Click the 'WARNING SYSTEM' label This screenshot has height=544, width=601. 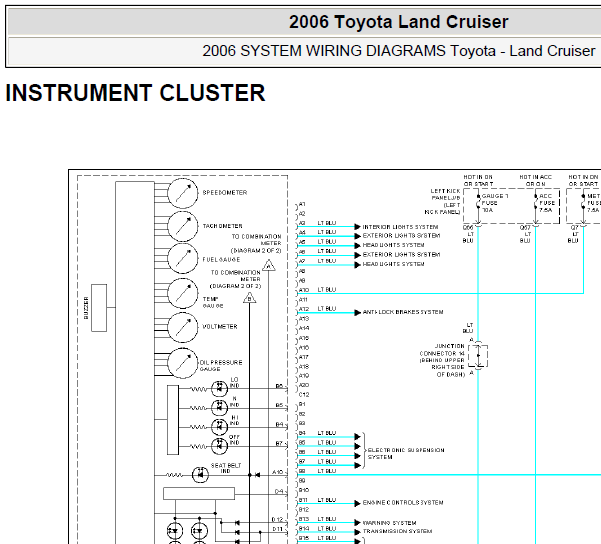click(x=389, y=523)
